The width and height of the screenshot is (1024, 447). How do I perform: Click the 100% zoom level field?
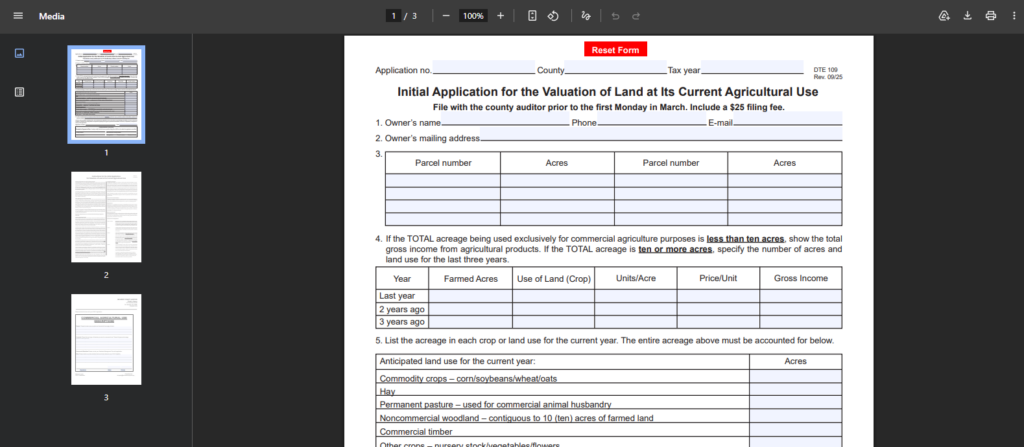click(473, 16)
